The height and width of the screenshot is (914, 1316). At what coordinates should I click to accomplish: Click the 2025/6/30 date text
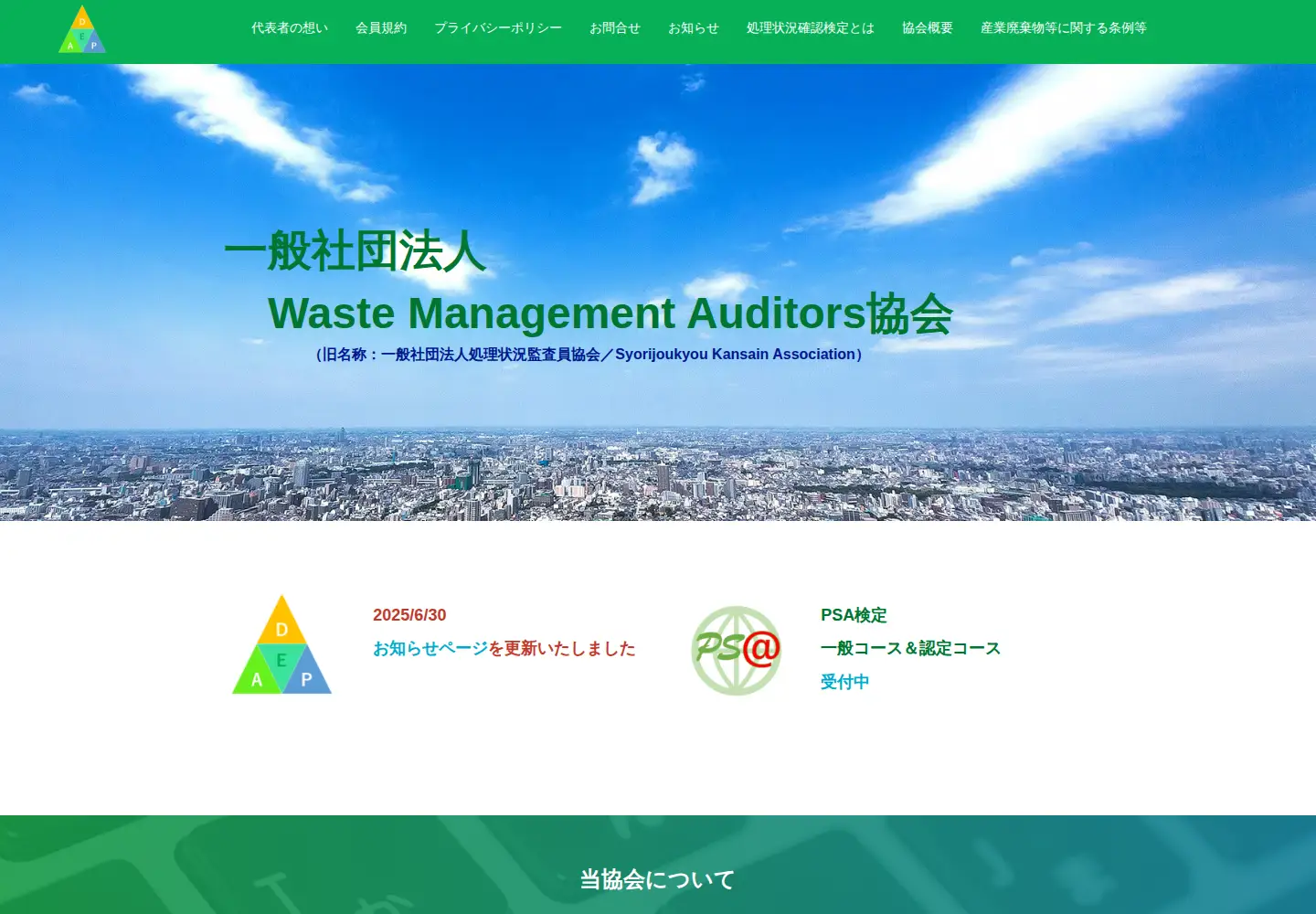(x=409, y=615)
